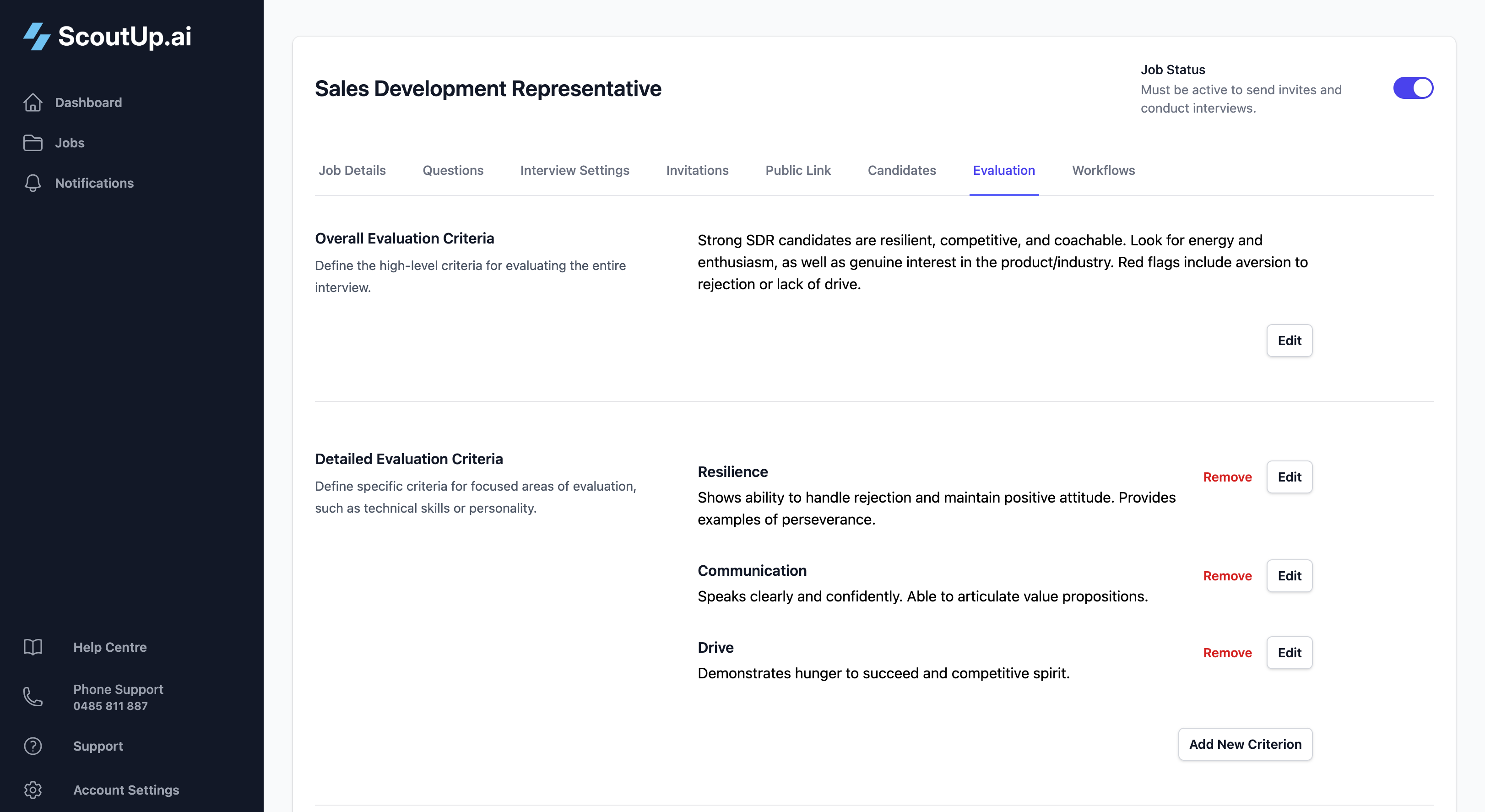
Task: Remove the Resilience criterion
Action: [x=1227, y=477]
